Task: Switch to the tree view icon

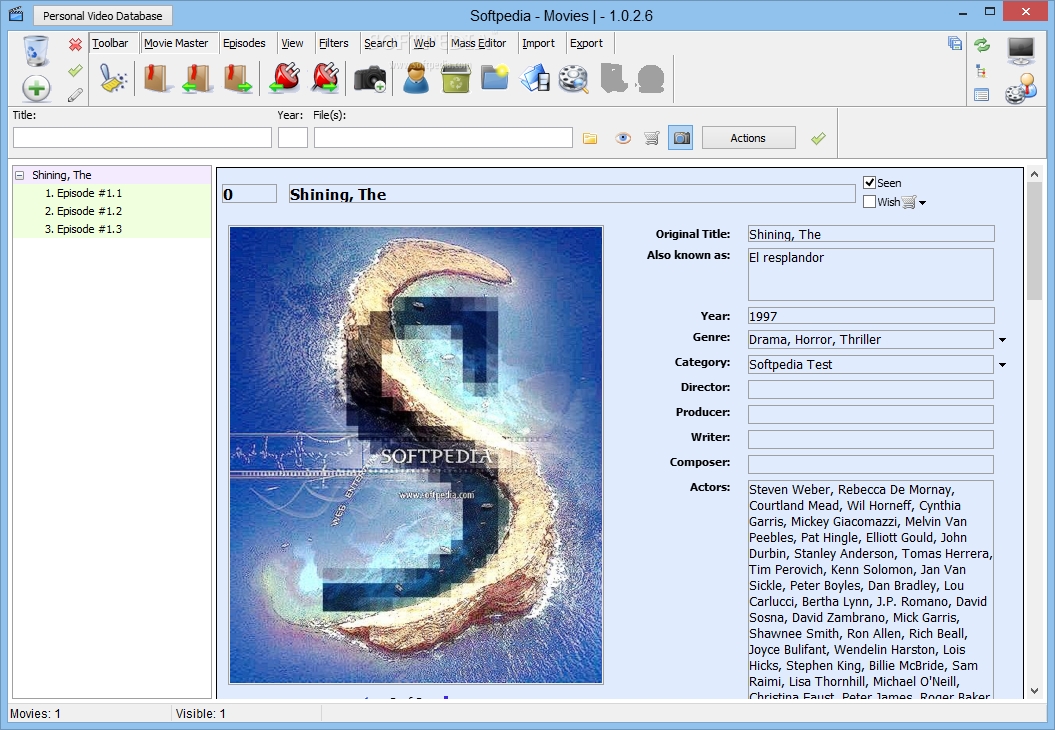Action: [981, 70]
